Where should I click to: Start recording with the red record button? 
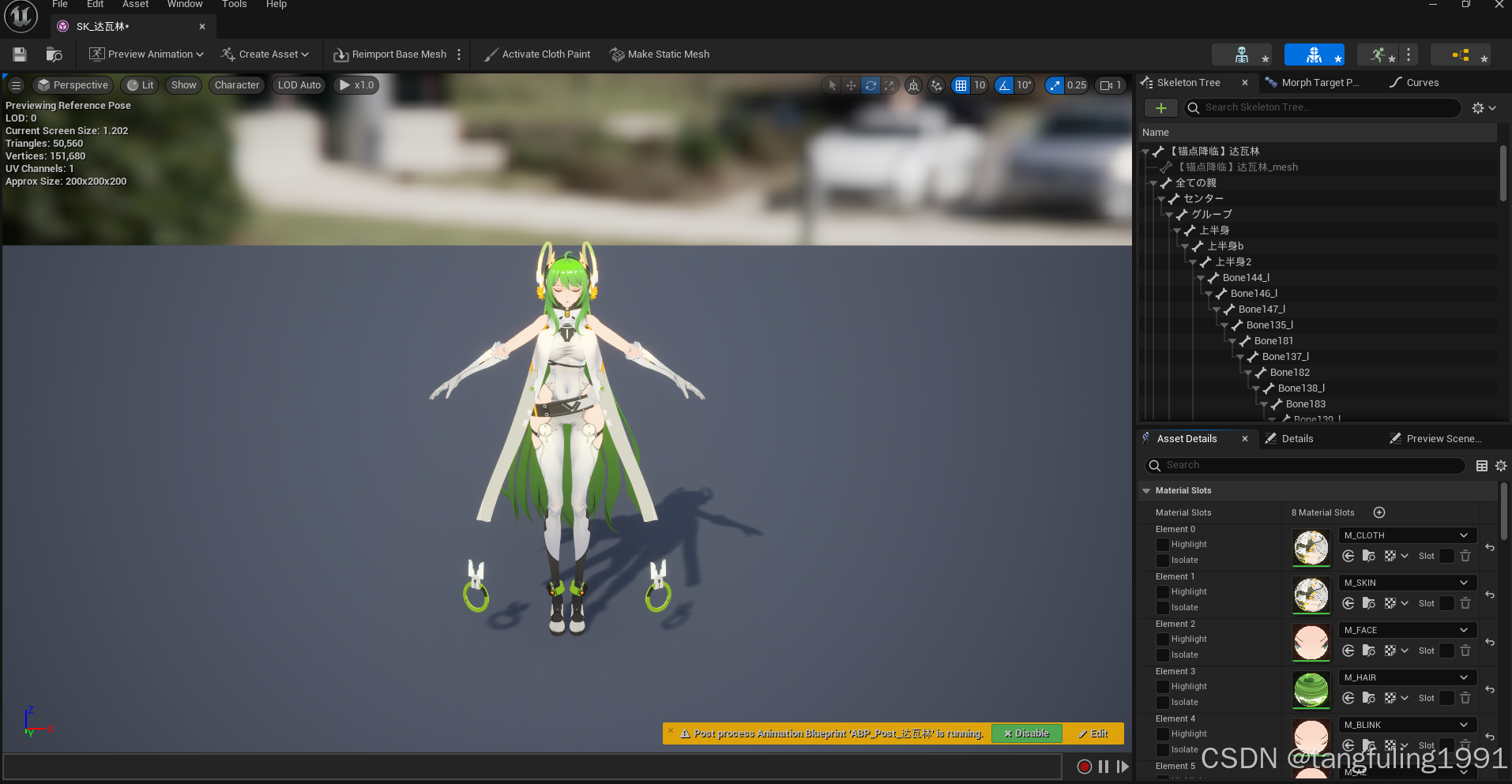point(1085,767)
